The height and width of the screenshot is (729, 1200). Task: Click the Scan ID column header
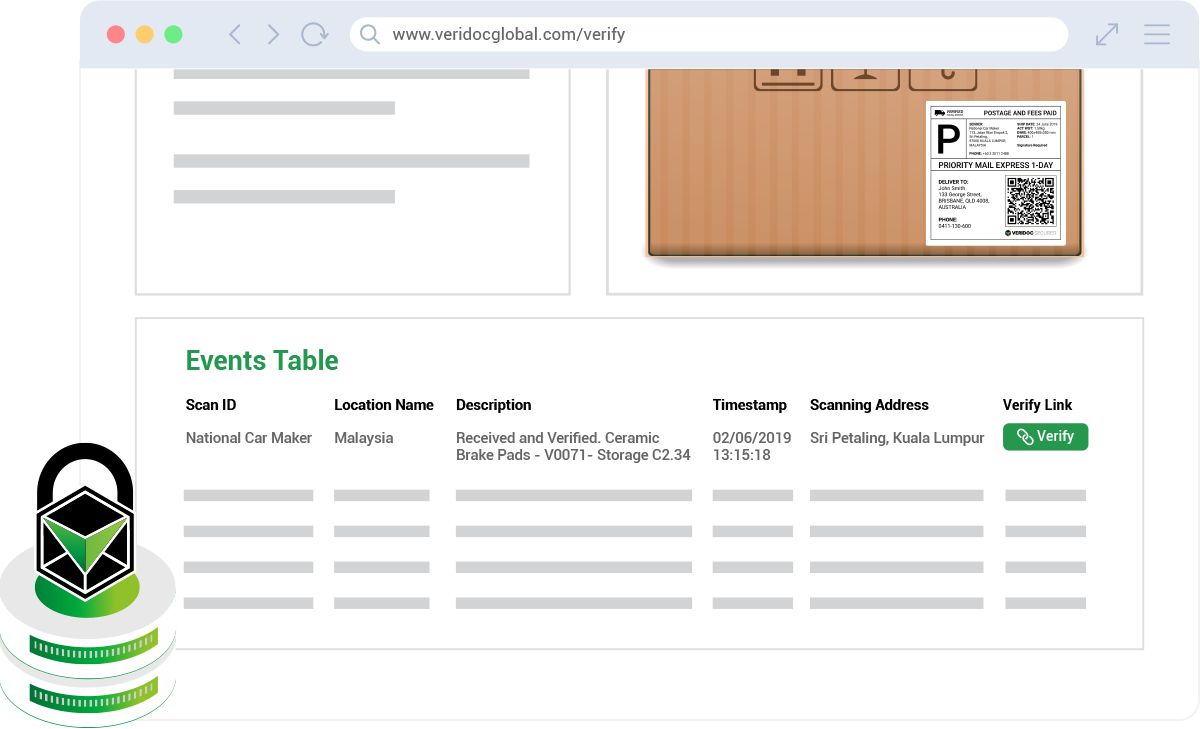click(x=211, y=405)
